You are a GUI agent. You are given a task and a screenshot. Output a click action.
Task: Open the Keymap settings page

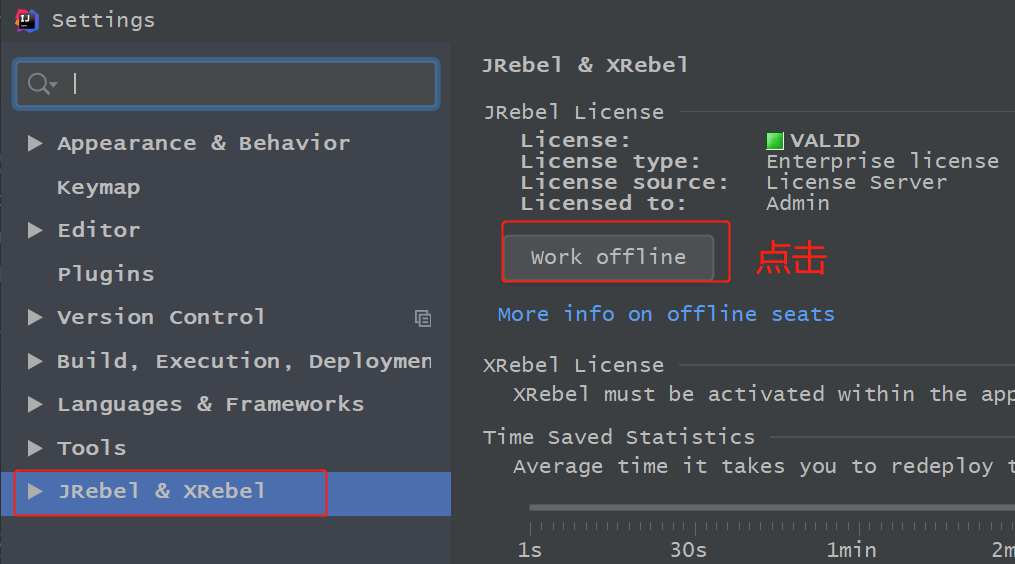pos(98,187)
